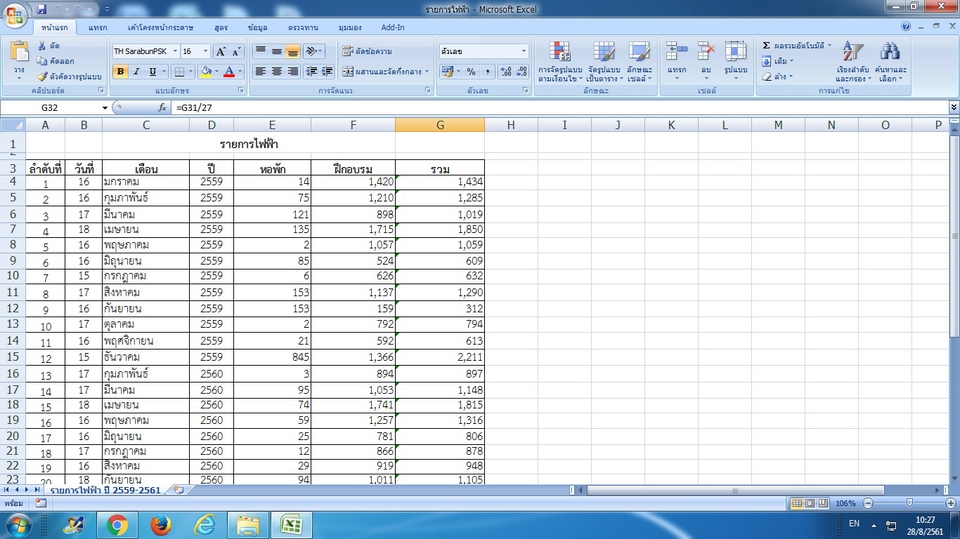This screenshot has height=539, width=960.
Task: Open the Clear dropdown
Action: (x=777, y=77)
